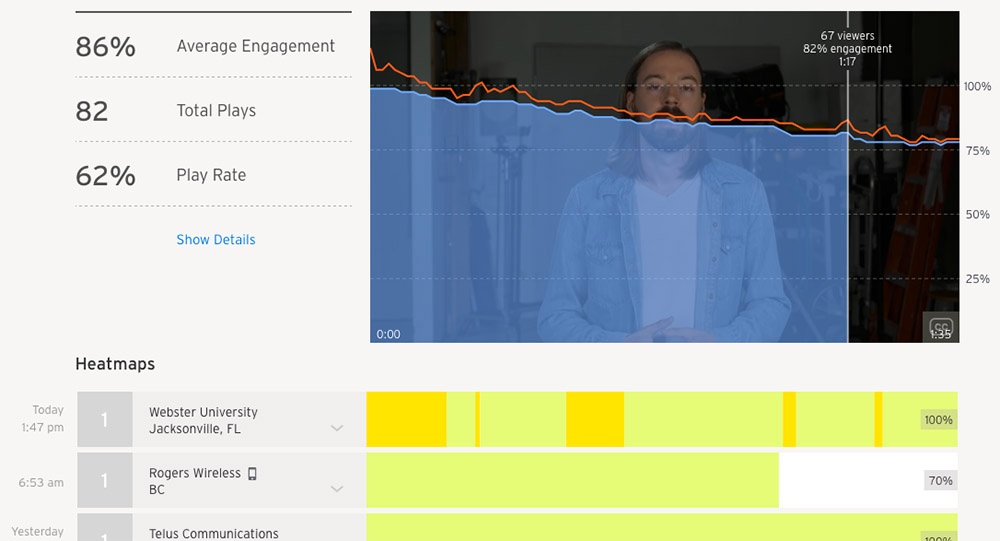Open the Show Details link
The width and height of the screenshot is (1000, 541).
216,240
